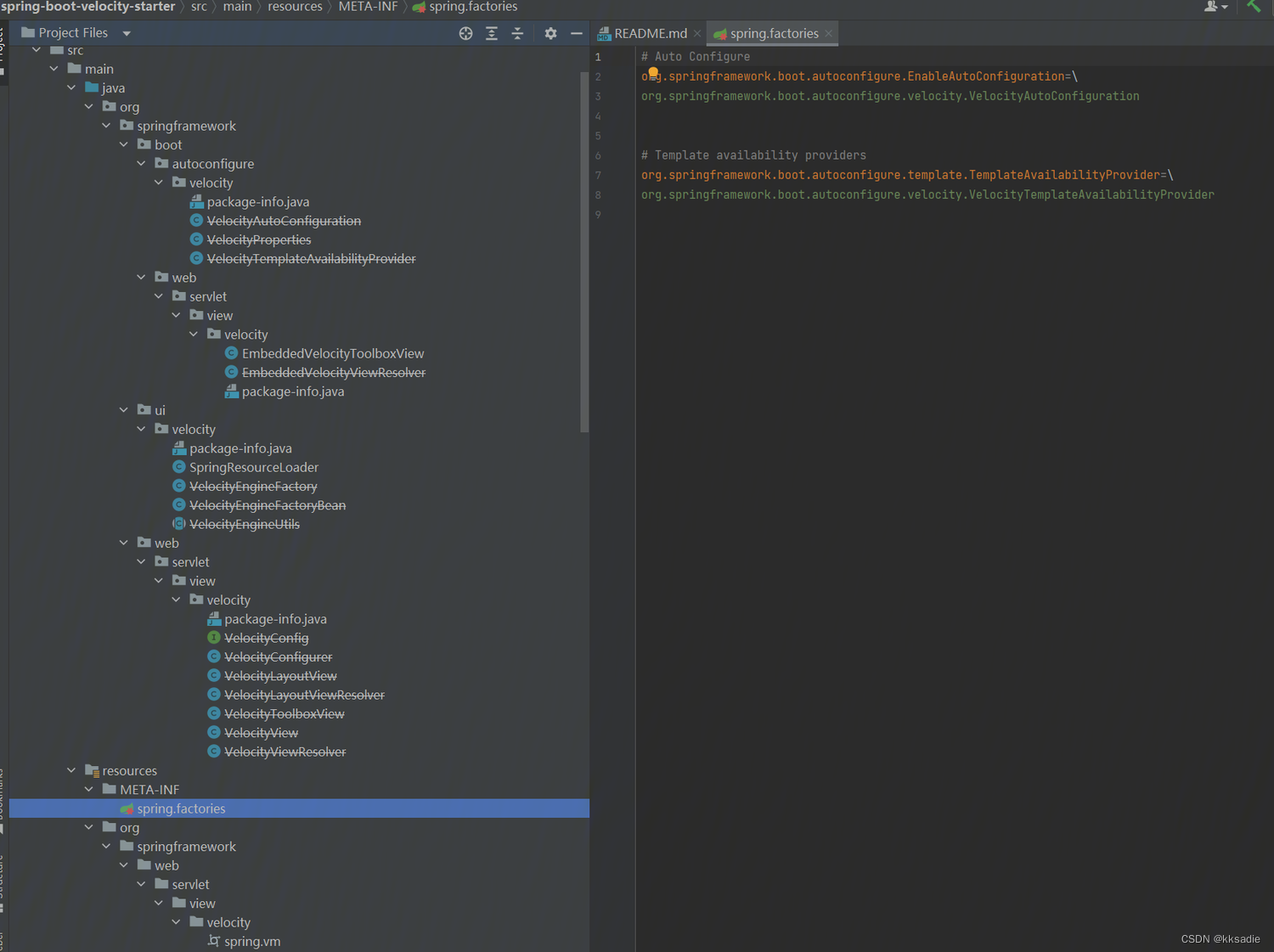Collapse the META-INF folder node
The width and height of the screenshot is (1274, 952).
point(89,789)
